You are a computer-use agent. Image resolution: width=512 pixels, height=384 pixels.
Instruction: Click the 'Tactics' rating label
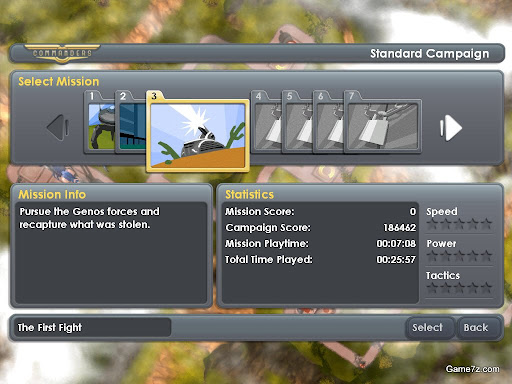(443, 275)
